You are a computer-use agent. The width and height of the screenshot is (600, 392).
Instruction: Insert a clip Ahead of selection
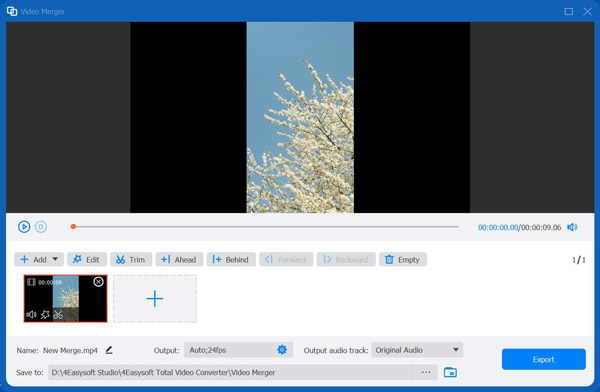(179, 260)
